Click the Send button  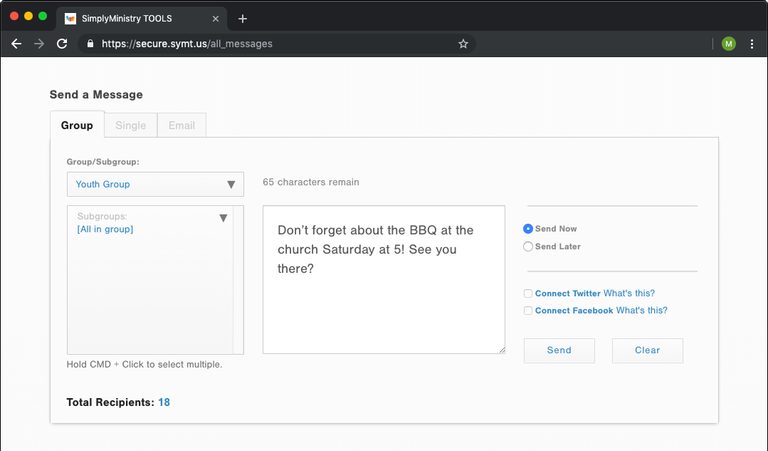559,350
